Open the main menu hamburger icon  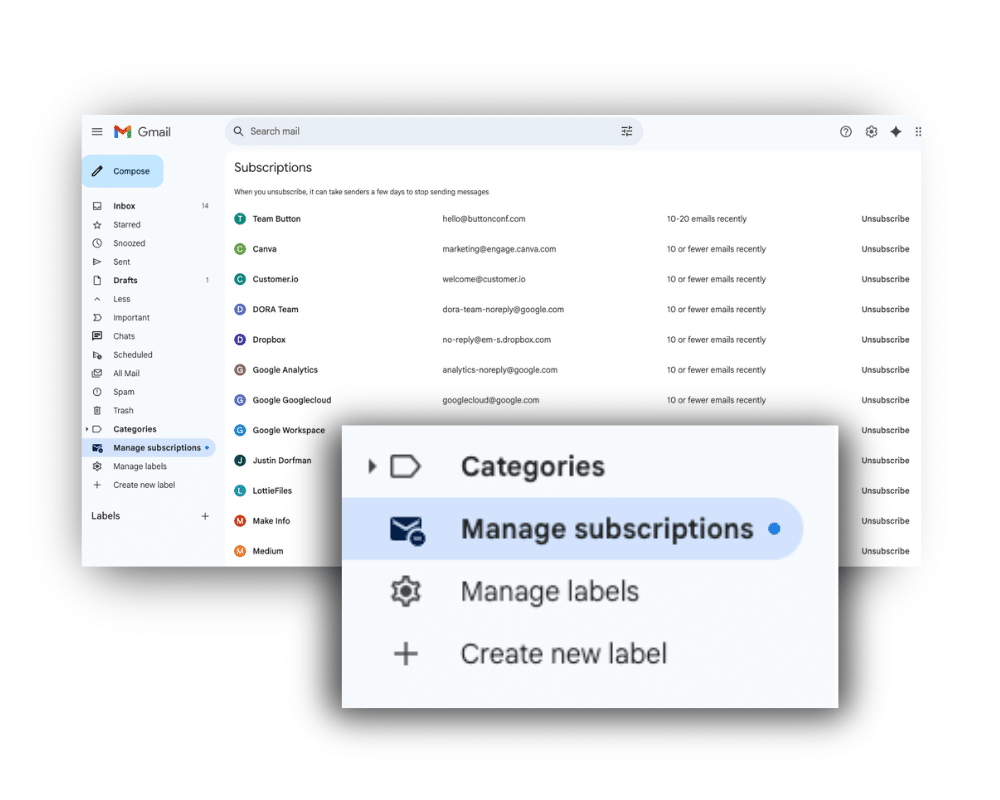97,132
